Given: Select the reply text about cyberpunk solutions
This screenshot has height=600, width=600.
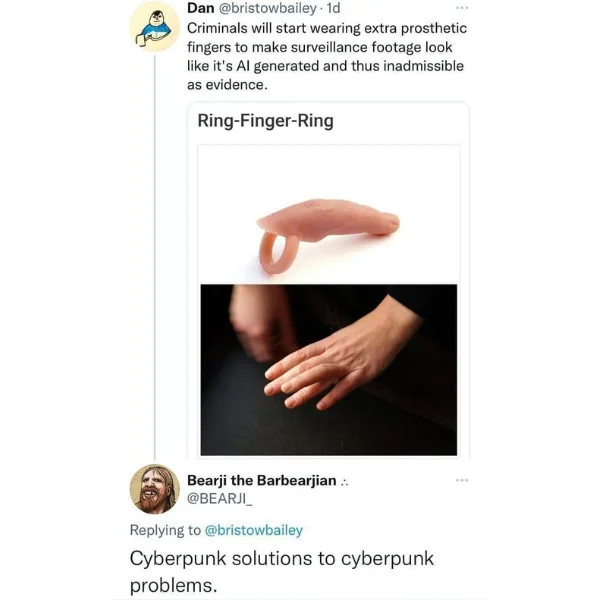Looking at the screenshot, I should tap(282, 571).
